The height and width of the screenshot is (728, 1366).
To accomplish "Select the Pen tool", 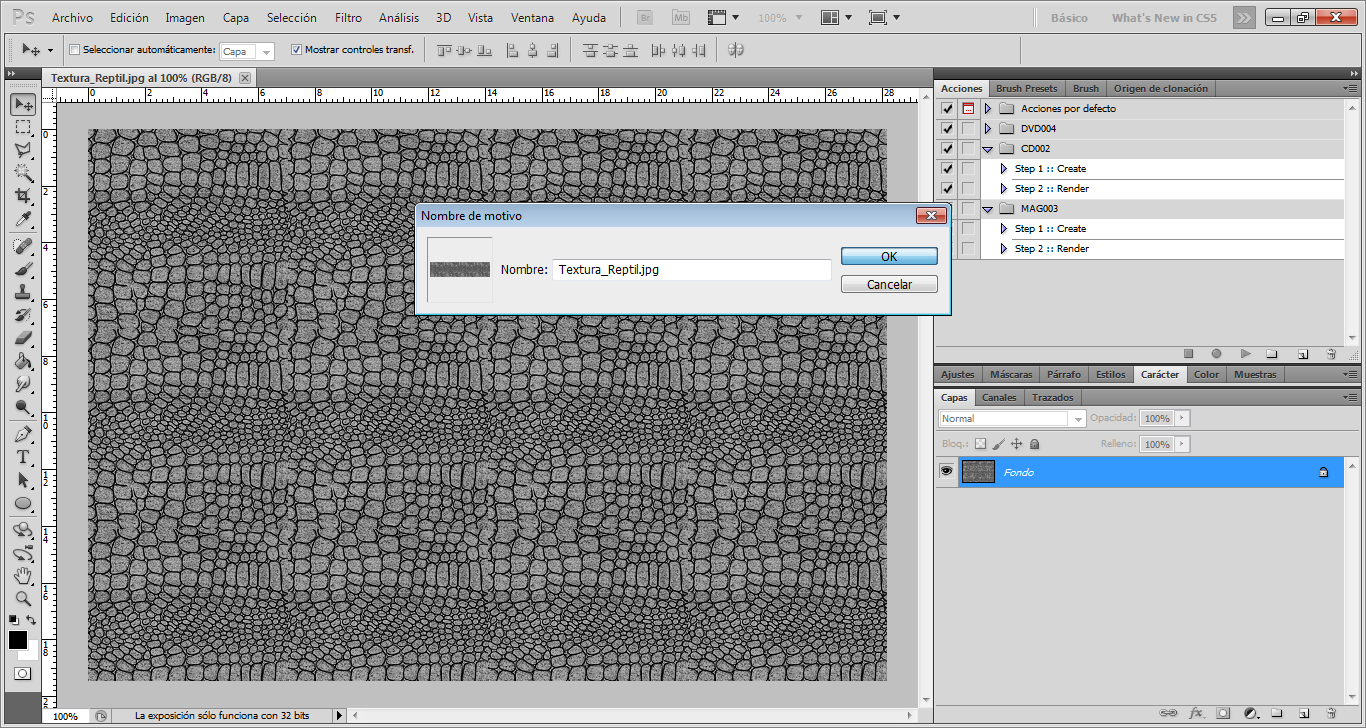I will coord(23,434).
